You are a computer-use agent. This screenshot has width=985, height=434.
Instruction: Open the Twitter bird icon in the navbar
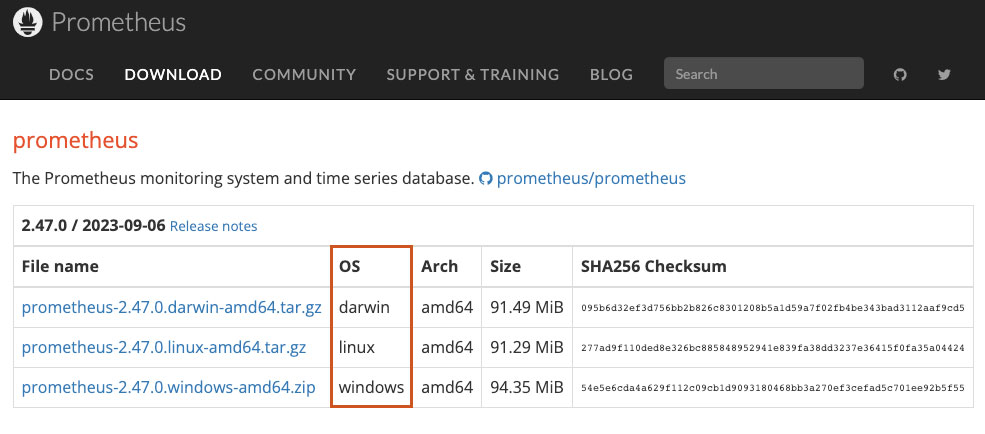pyautogui.click(x=944, y=74)
